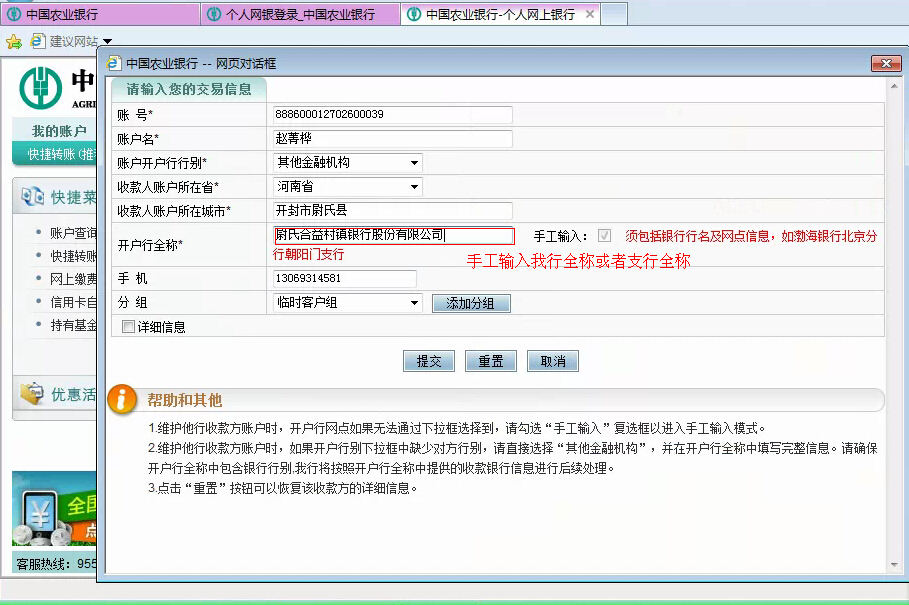The height and width of the screenshot is (605, 909).
Task: Open the 账户开户行行别 dropdown
Action: [347, 162]
